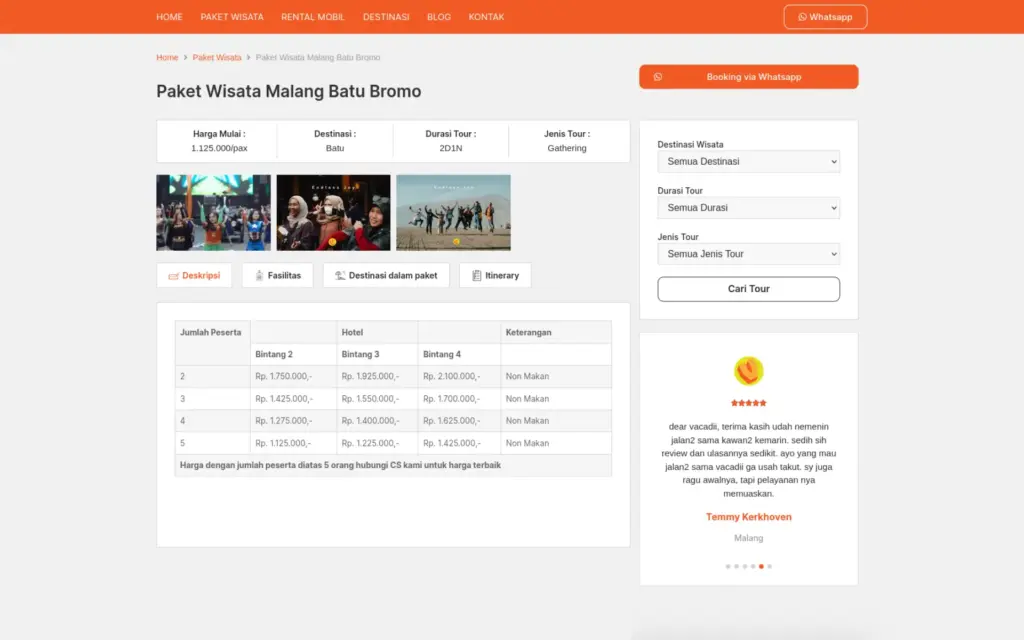1024x640 pixels.
Task: Click the reviewer avatar logo in testimonial
Action: (x=748, y=371)
